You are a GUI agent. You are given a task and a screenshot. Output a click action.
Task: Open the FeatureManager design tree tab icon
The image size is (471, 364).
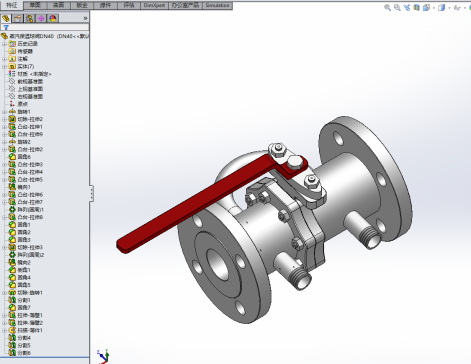6,18
